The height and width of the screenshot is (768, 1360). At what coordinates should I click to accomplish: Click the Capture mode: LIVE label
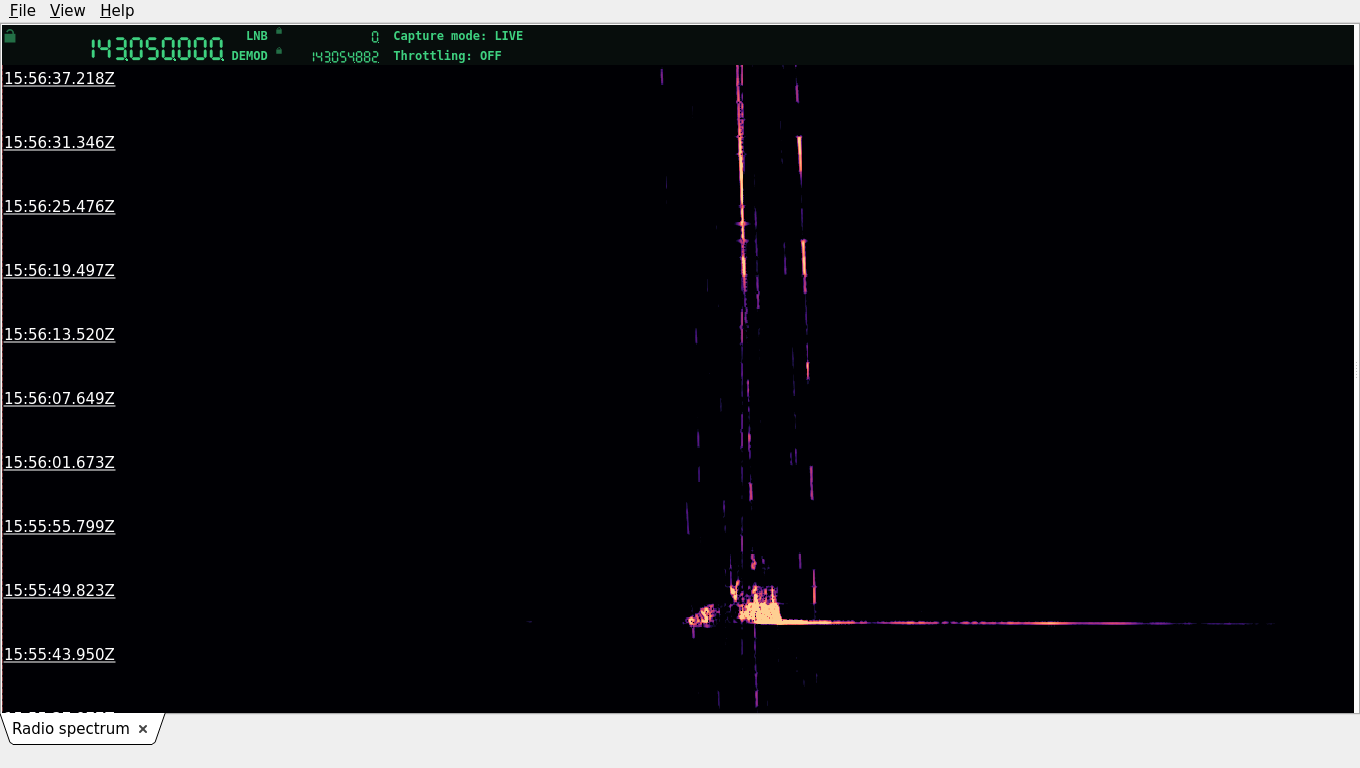pyautogui.click(x=458, y=36)
